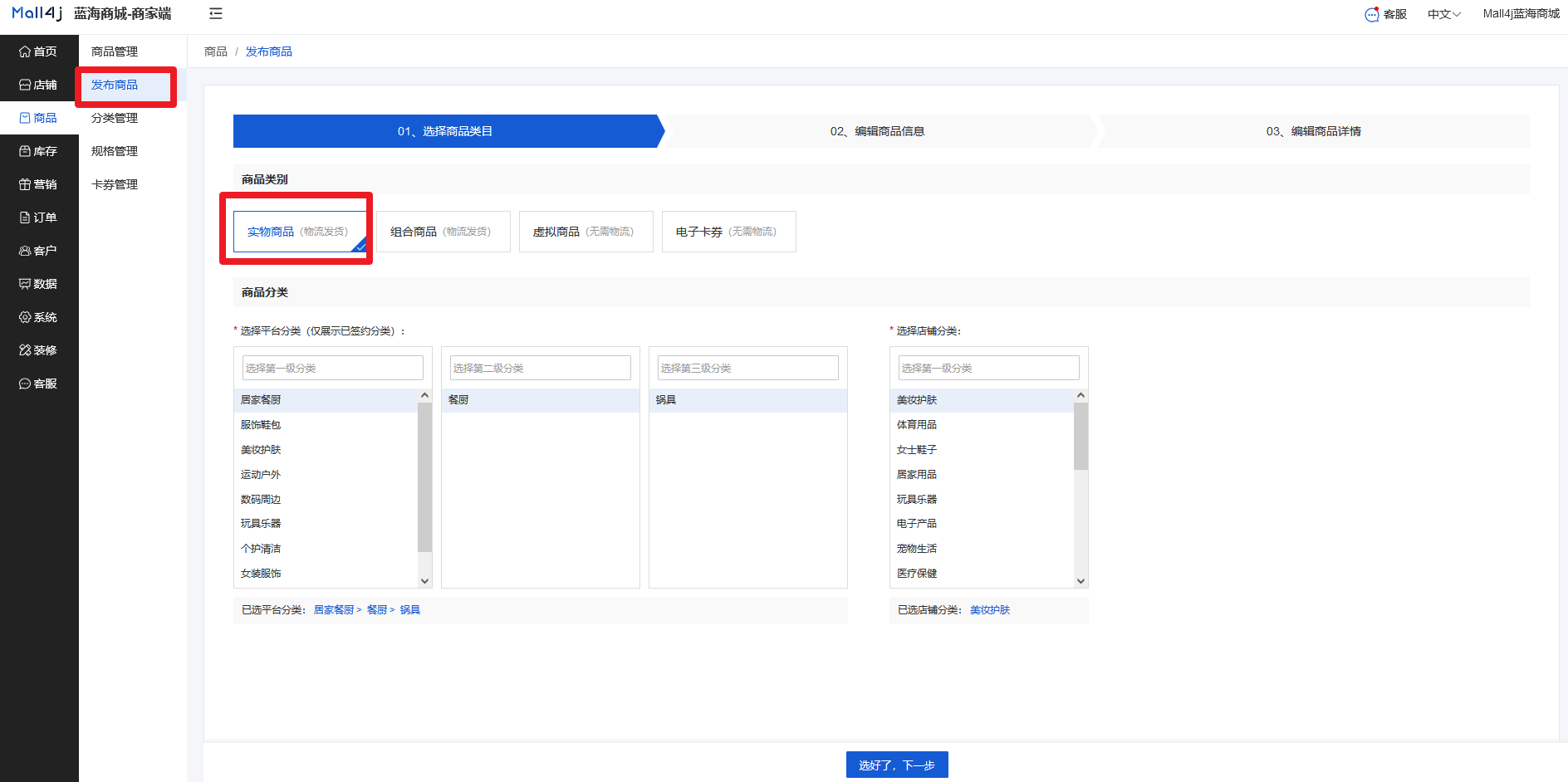
Task: Select 锅具 third-level category
Action: [748, 400]
